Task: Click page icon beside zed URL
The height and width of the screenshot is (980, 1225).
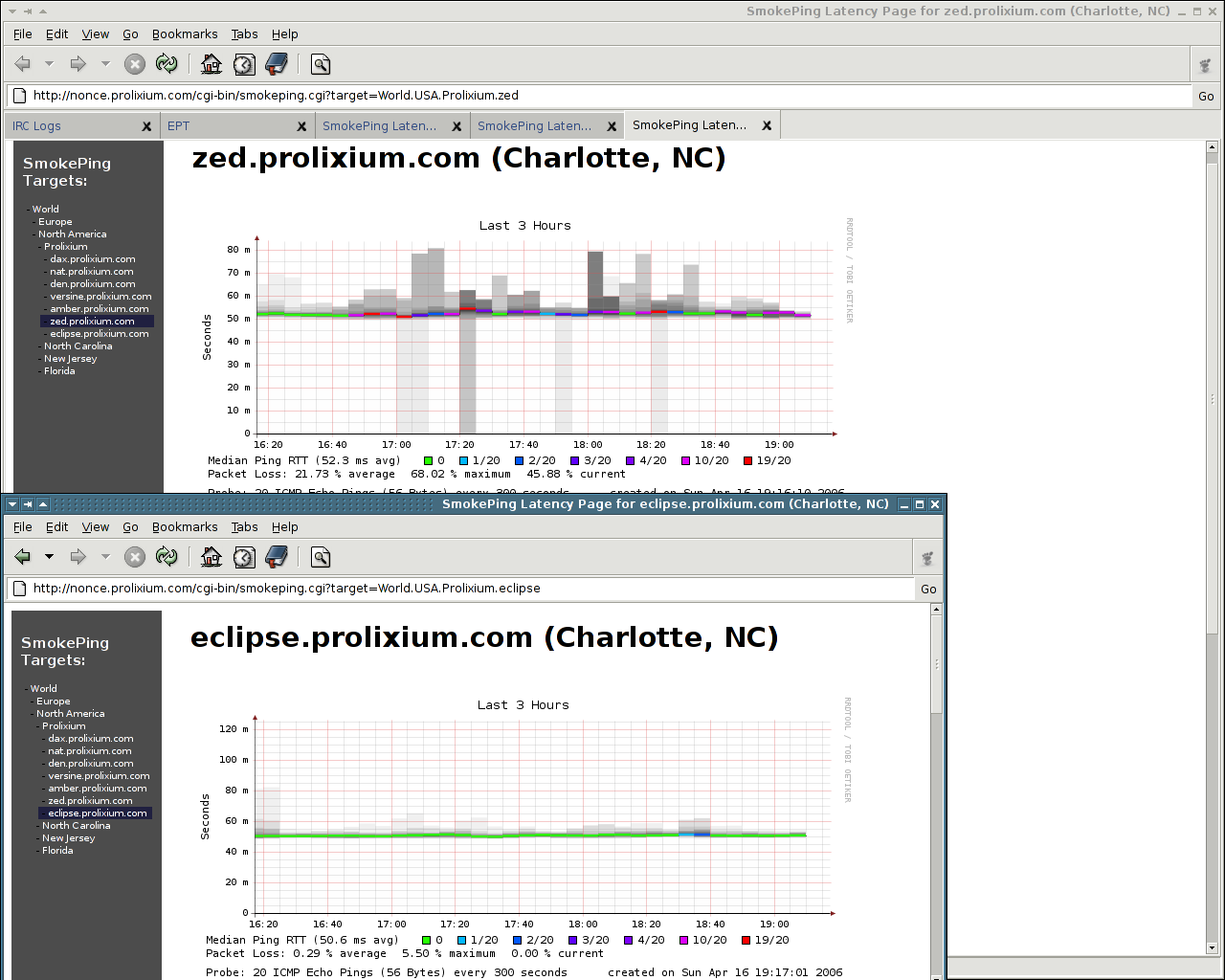Action: pyautogui.click(x=19, y=96)
